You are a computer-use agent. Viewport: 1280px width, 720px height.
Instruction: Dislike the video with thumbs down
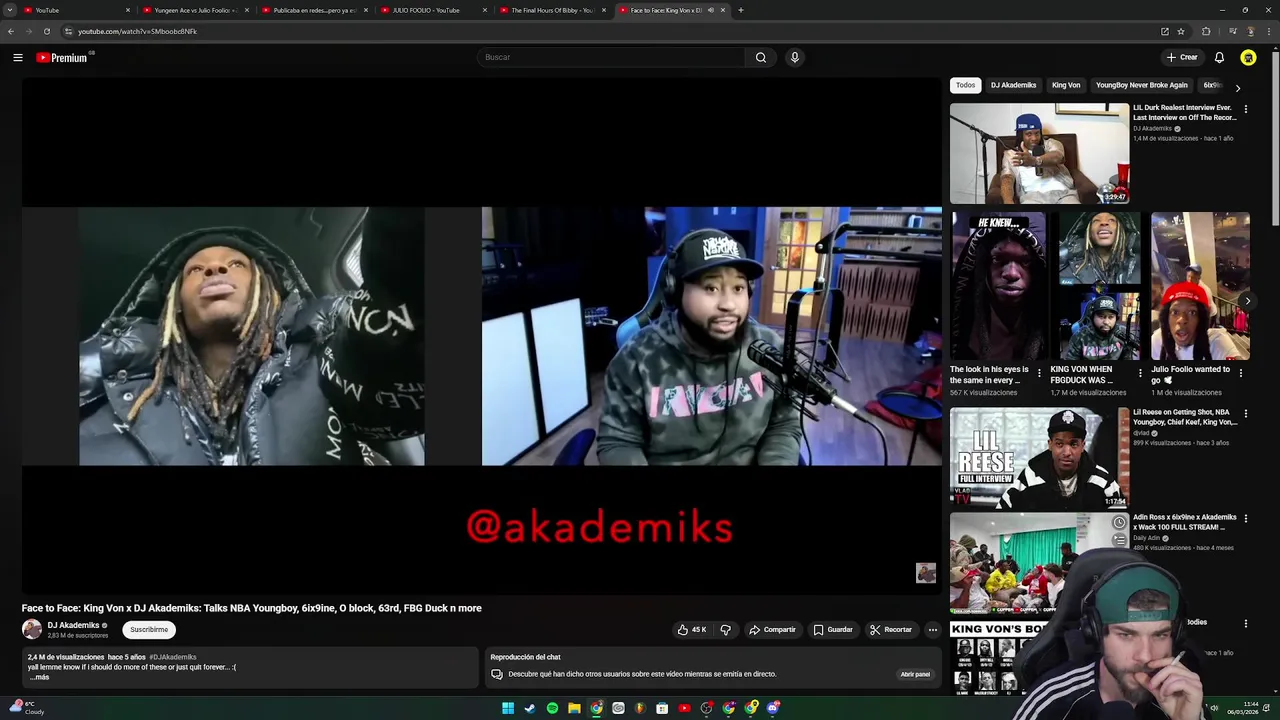[x=726, y=630]
